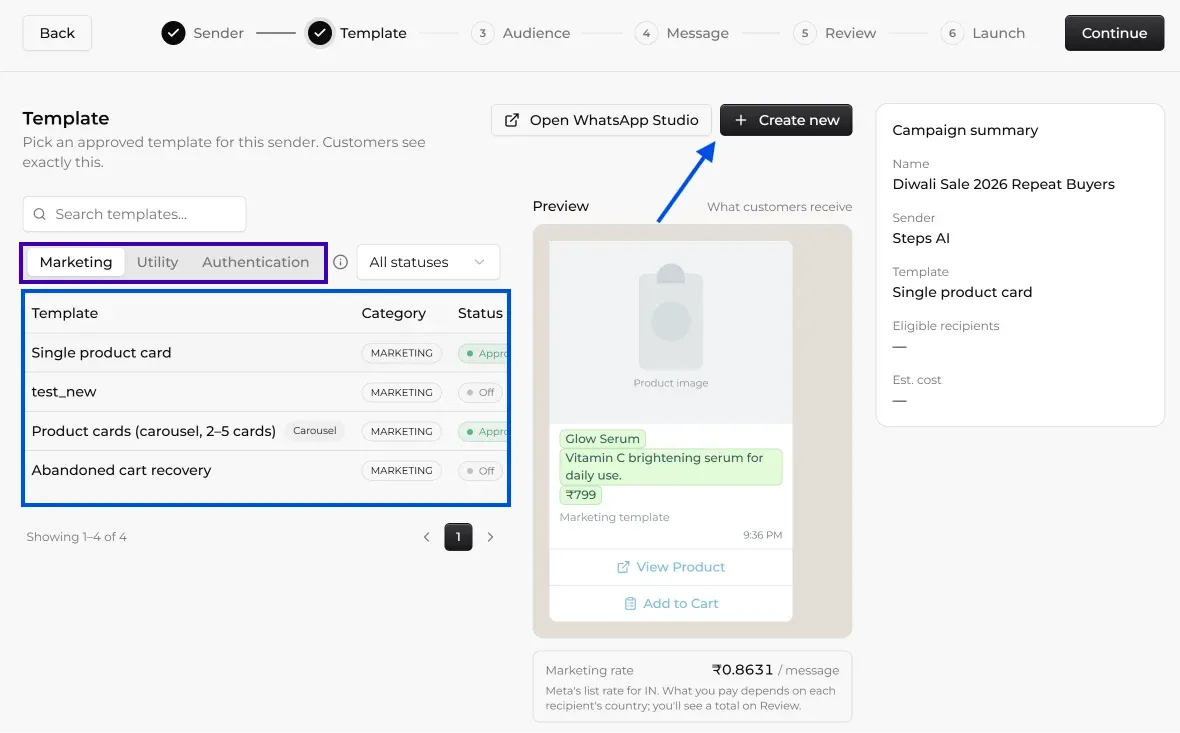The height and width of the screenshot is (733, 1180).
Task: Open the All statuses dropdown
Action: click(428, 262)
